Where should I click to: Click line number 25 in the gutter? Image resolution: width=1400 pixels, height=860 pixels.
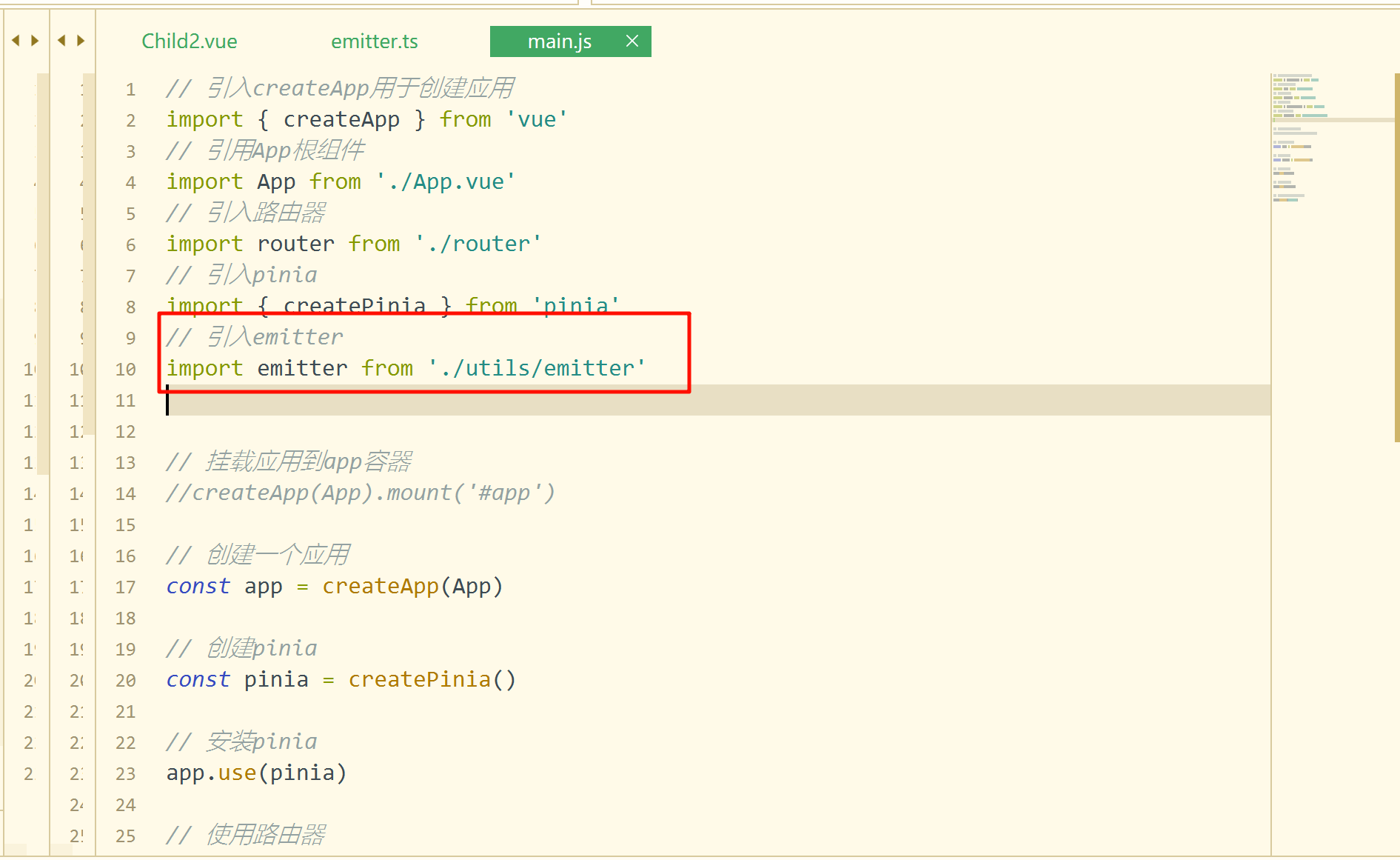click(125, 836)
